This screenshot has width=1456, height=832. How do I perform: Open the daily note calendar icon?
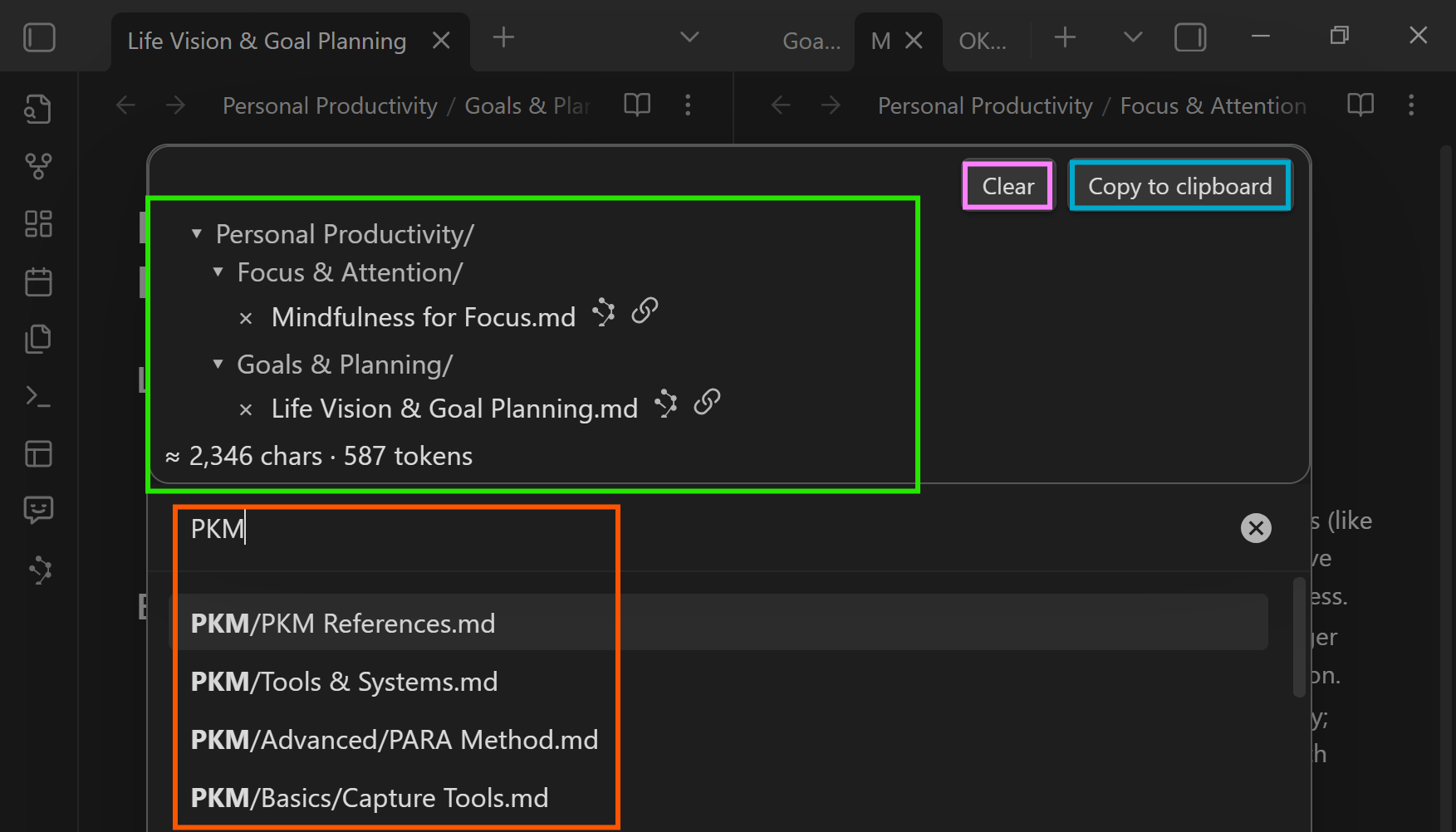tap(38, 282)
